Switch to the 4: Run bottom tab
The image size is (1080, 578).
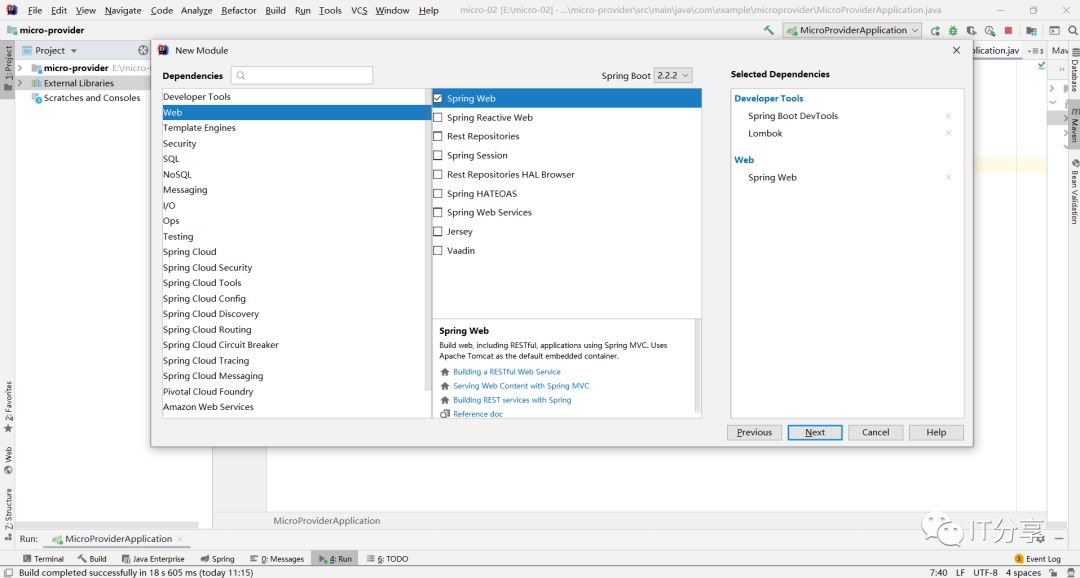[x=334, y=559]
